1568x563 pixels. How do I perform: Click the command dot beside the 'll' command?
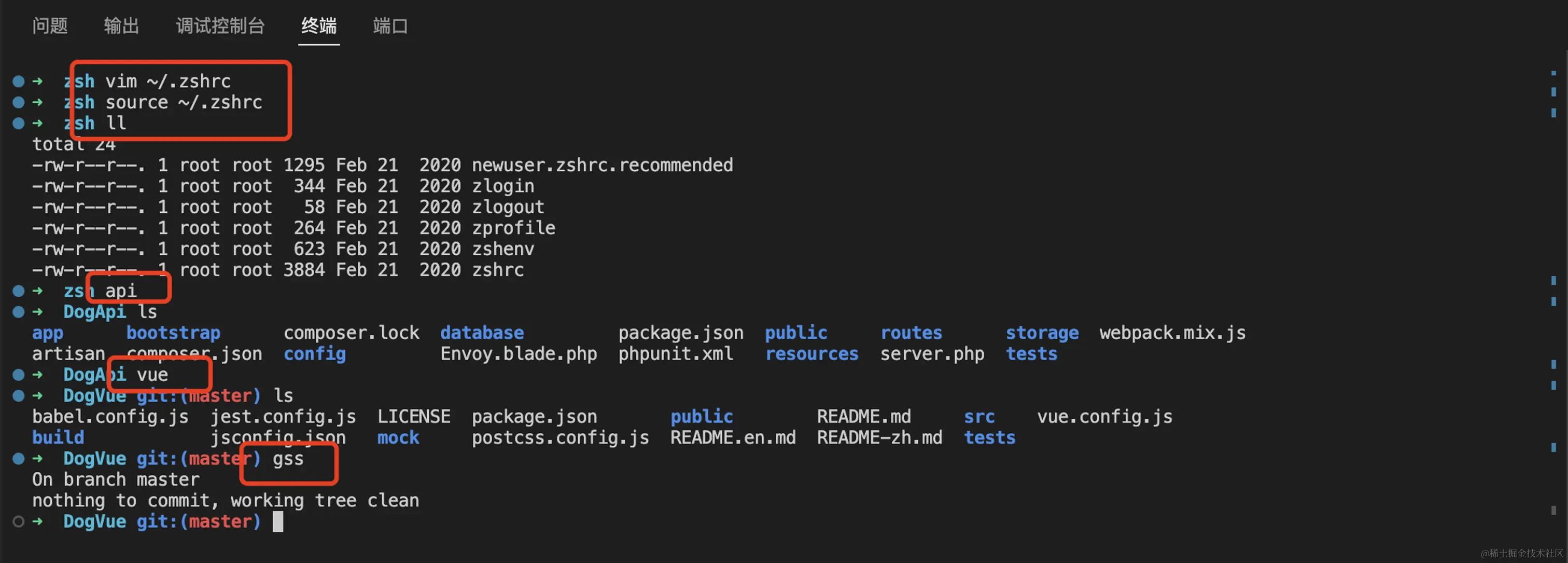pyautogui.click(x=18, y=123)
